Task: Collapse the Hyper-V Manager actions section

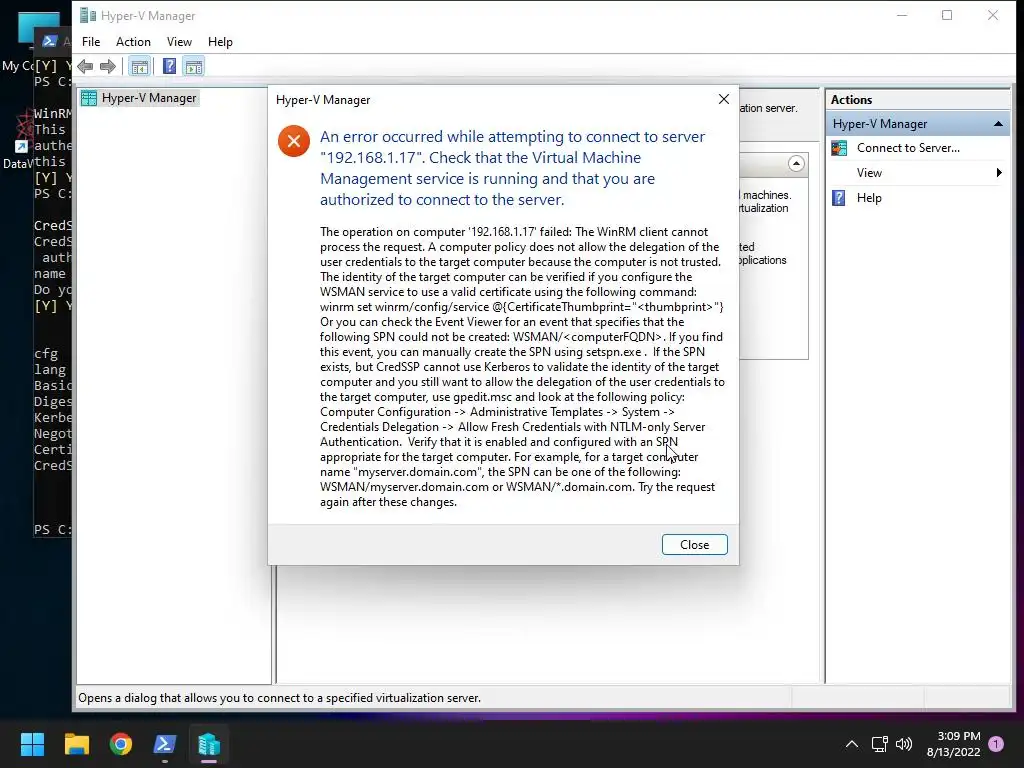Action: click(x=998, y=124)
